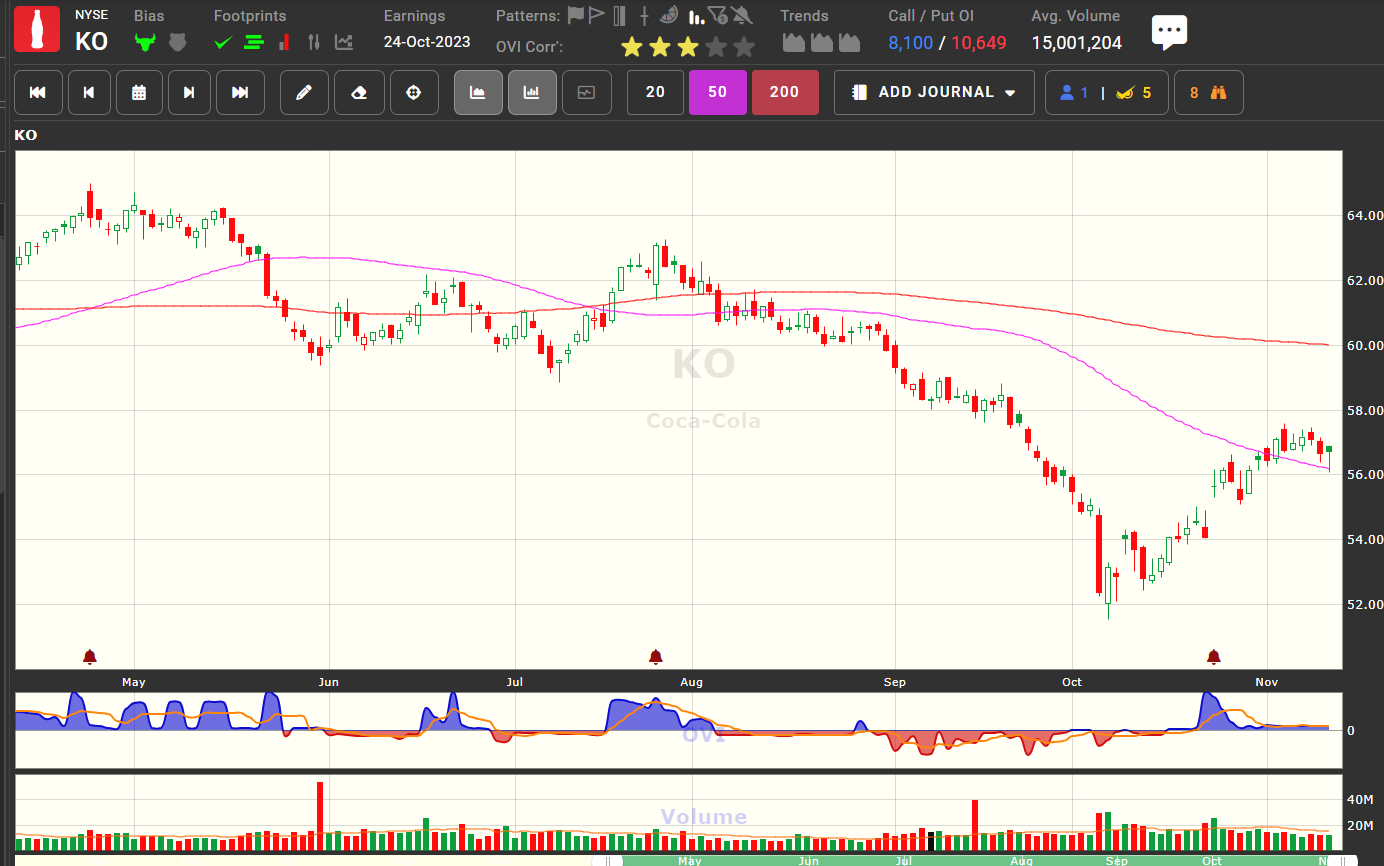Toggle the red 200 moving average

pos(784,93)
